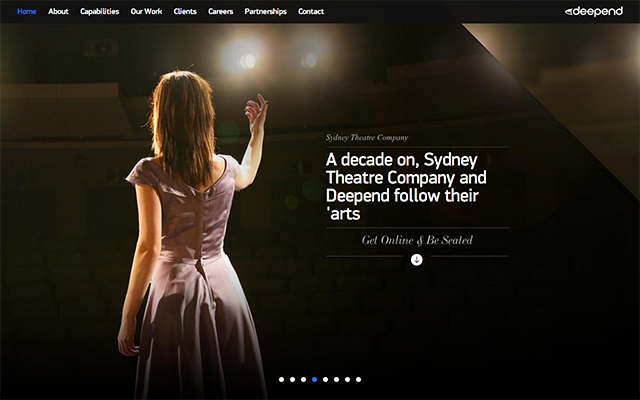Go to the Partnerships page
The width and height of the screenshot is (640, 400).
coord(265,11)
